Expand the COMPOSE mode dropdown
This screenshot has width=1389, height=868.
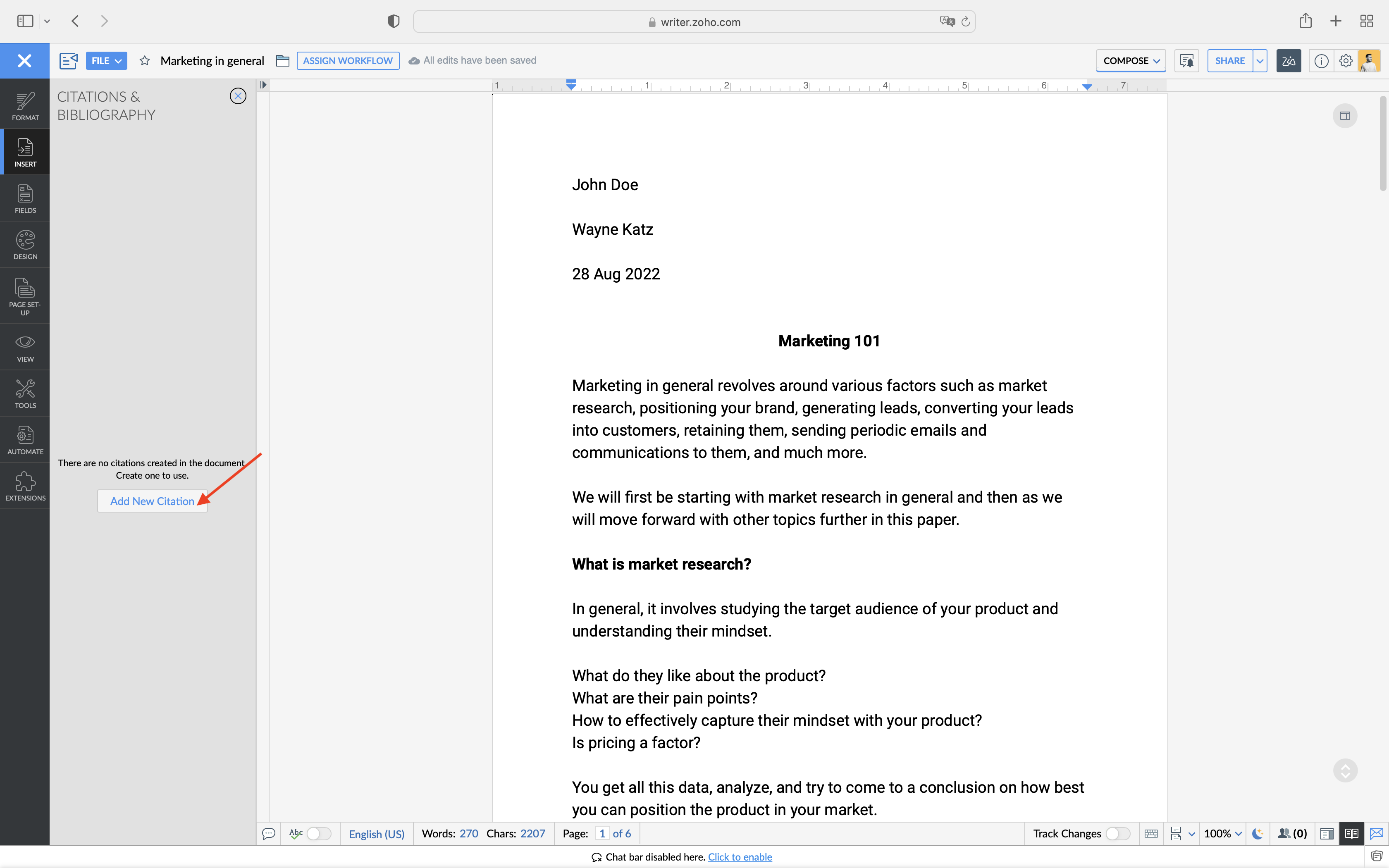(1130, 61)
